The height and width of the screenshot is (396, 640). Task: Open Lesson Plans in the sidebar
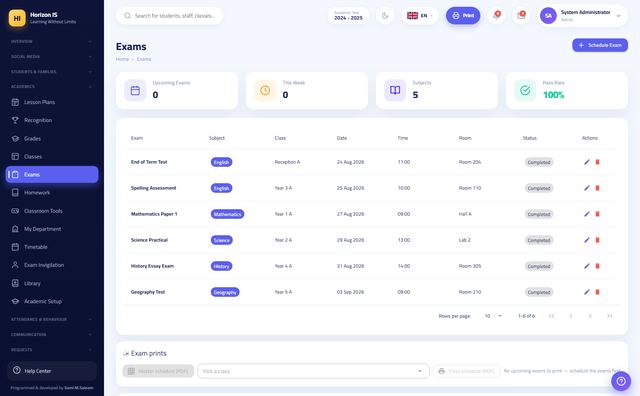point(52,102)
